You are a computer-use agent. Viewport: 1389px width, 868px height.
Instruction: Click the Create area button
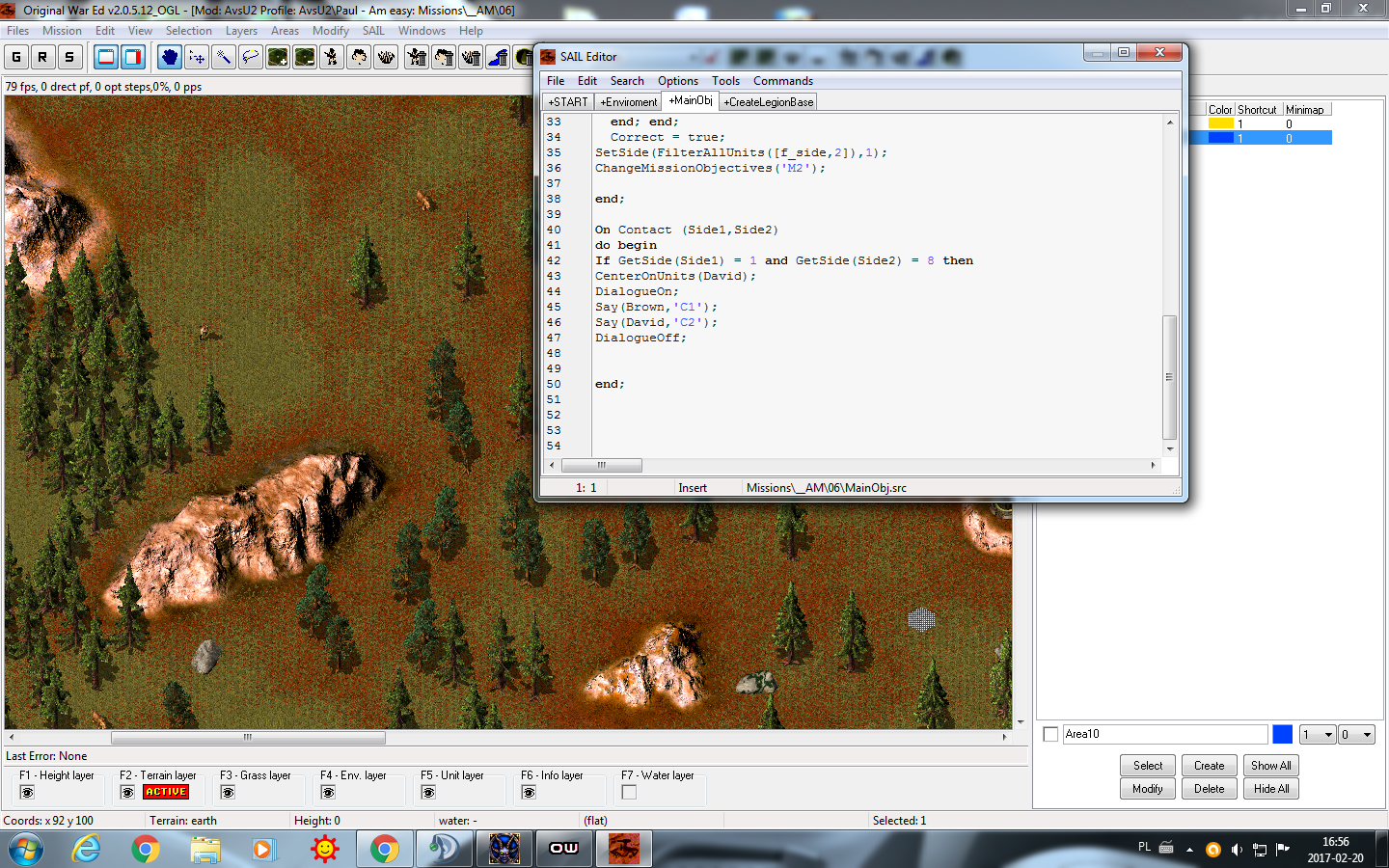pos(1210,766)
